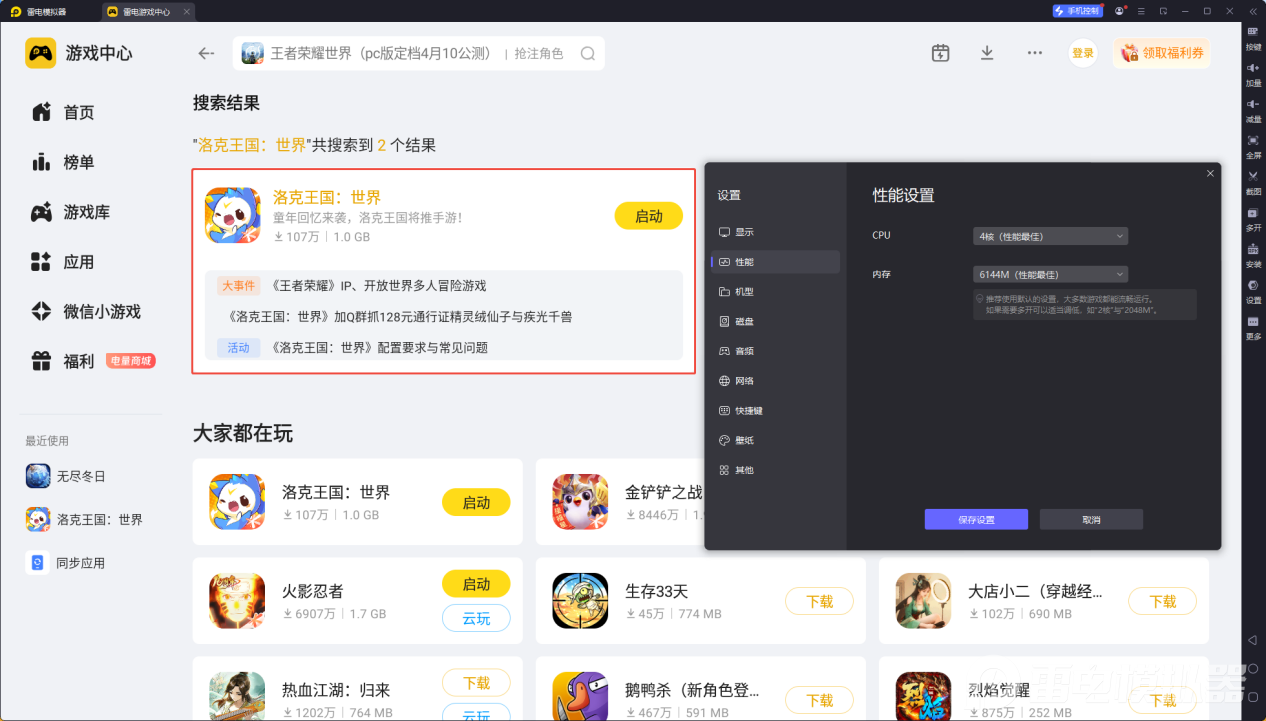Image resolution: width=1266 pixels, height=721 pixels.
Task: Click the 手机控制 button in title bar
Action: (x=1078, y=11)
